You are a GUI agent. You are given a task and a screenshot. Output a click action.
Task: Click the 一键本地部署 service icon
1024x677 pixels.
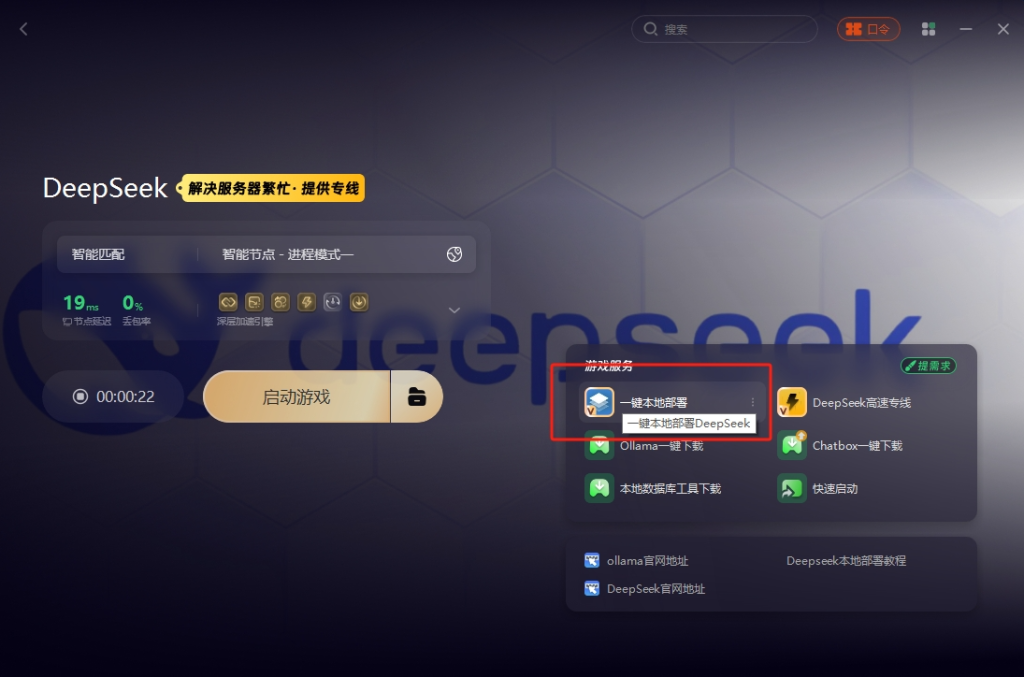[599, 402]
